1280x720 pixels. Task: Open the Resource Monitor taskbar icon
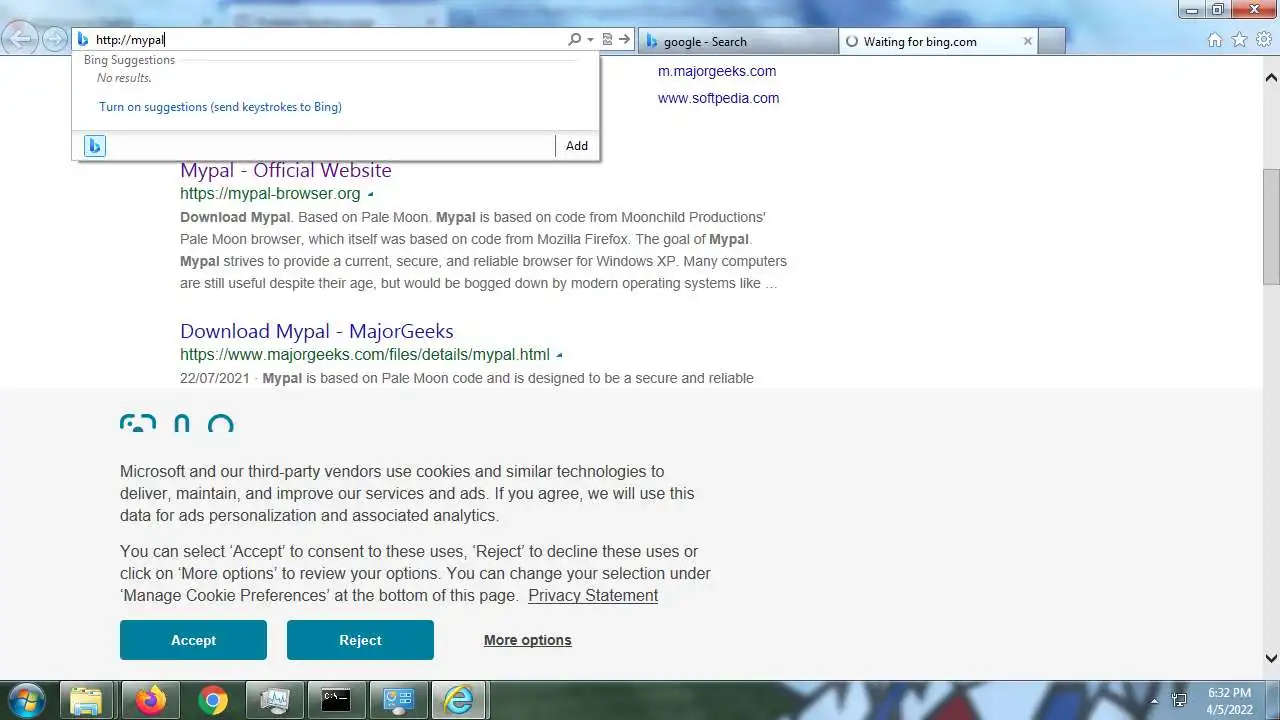(x=274, y=700)
